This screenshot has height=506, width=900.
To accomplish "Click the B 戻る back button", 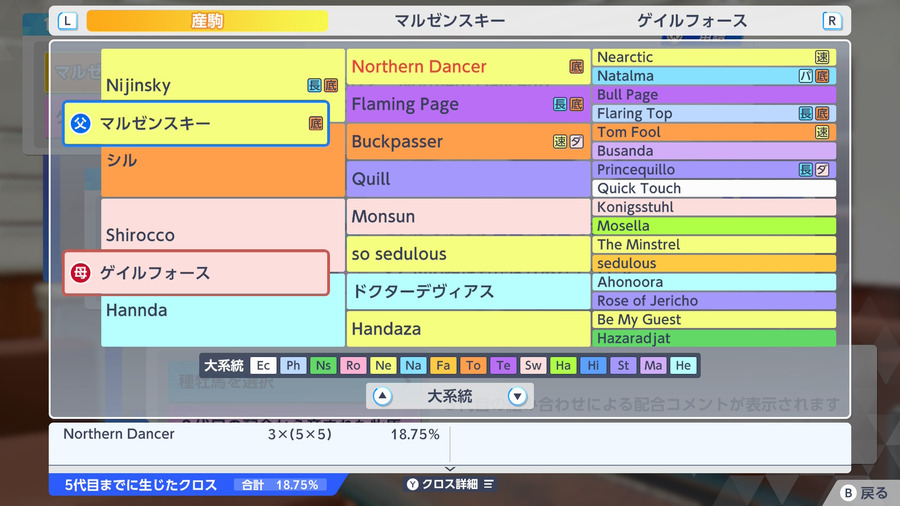I will click(864, 493).
